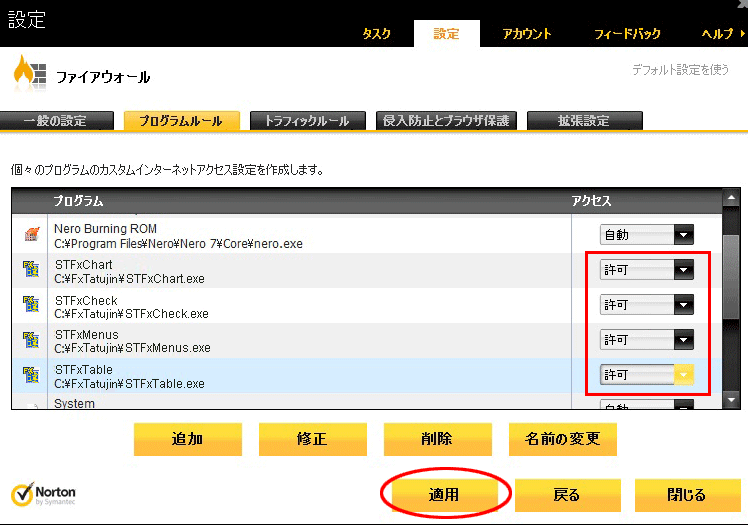Open 侵入防止とブラウザ保護 tab
Image resolution: width=748 pixels, height=527 pixels.
click(446, 121)
